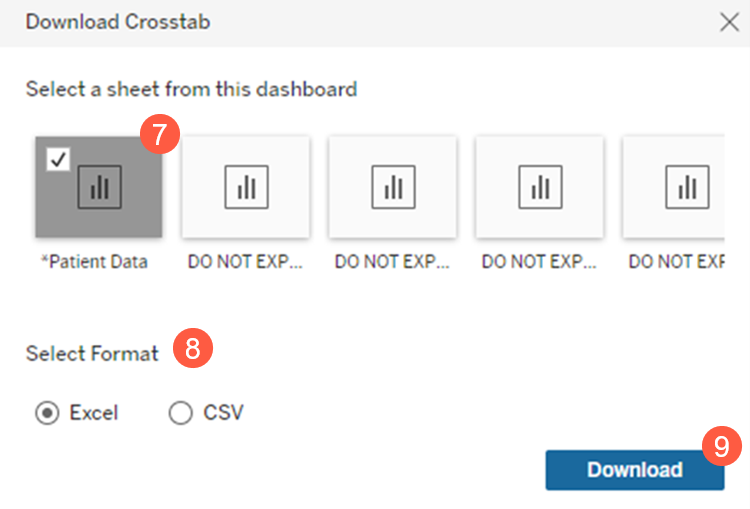Screen dimensions: 750x509
Task: Uncheck the Patient Data sheet checkbox
Action: coord(58,159)
